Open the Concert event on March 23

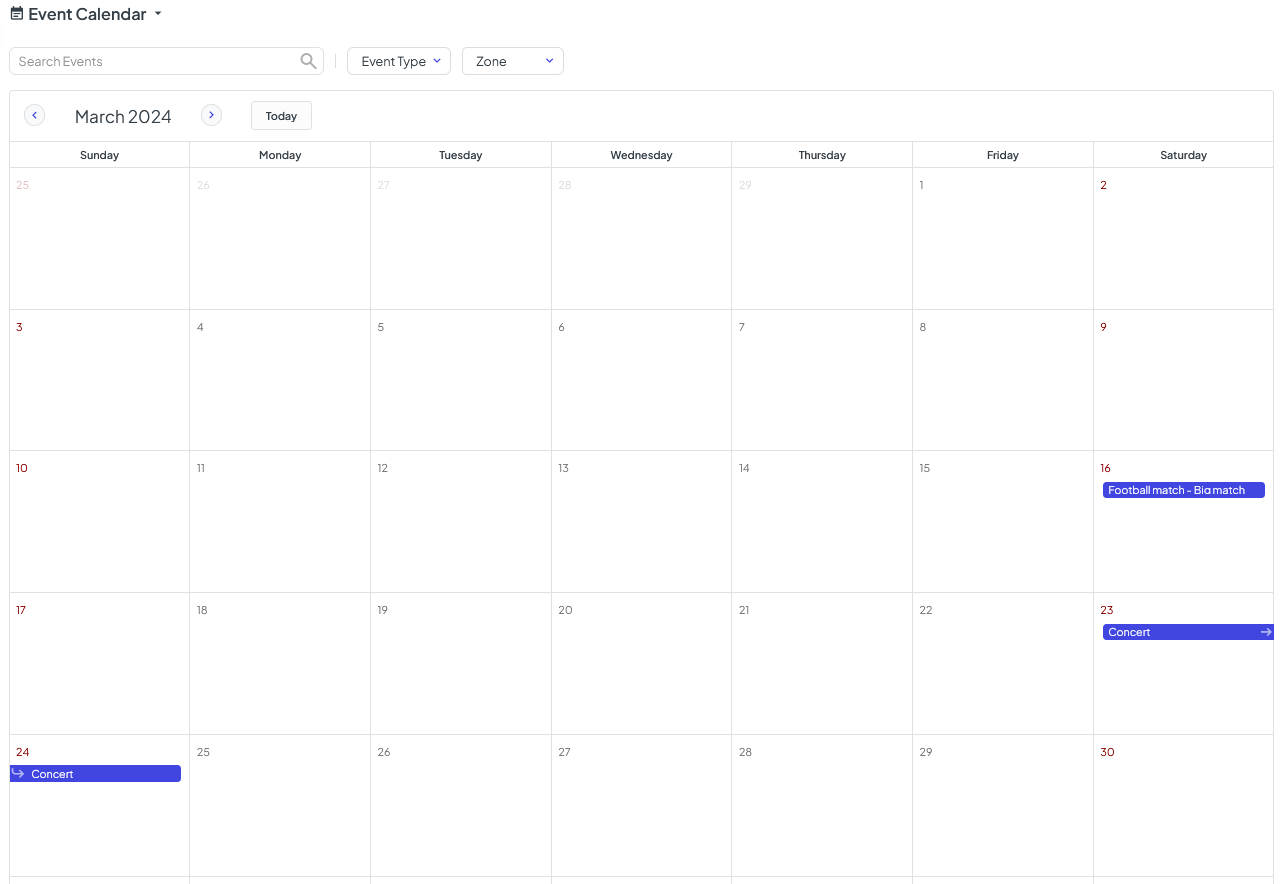1188,632
